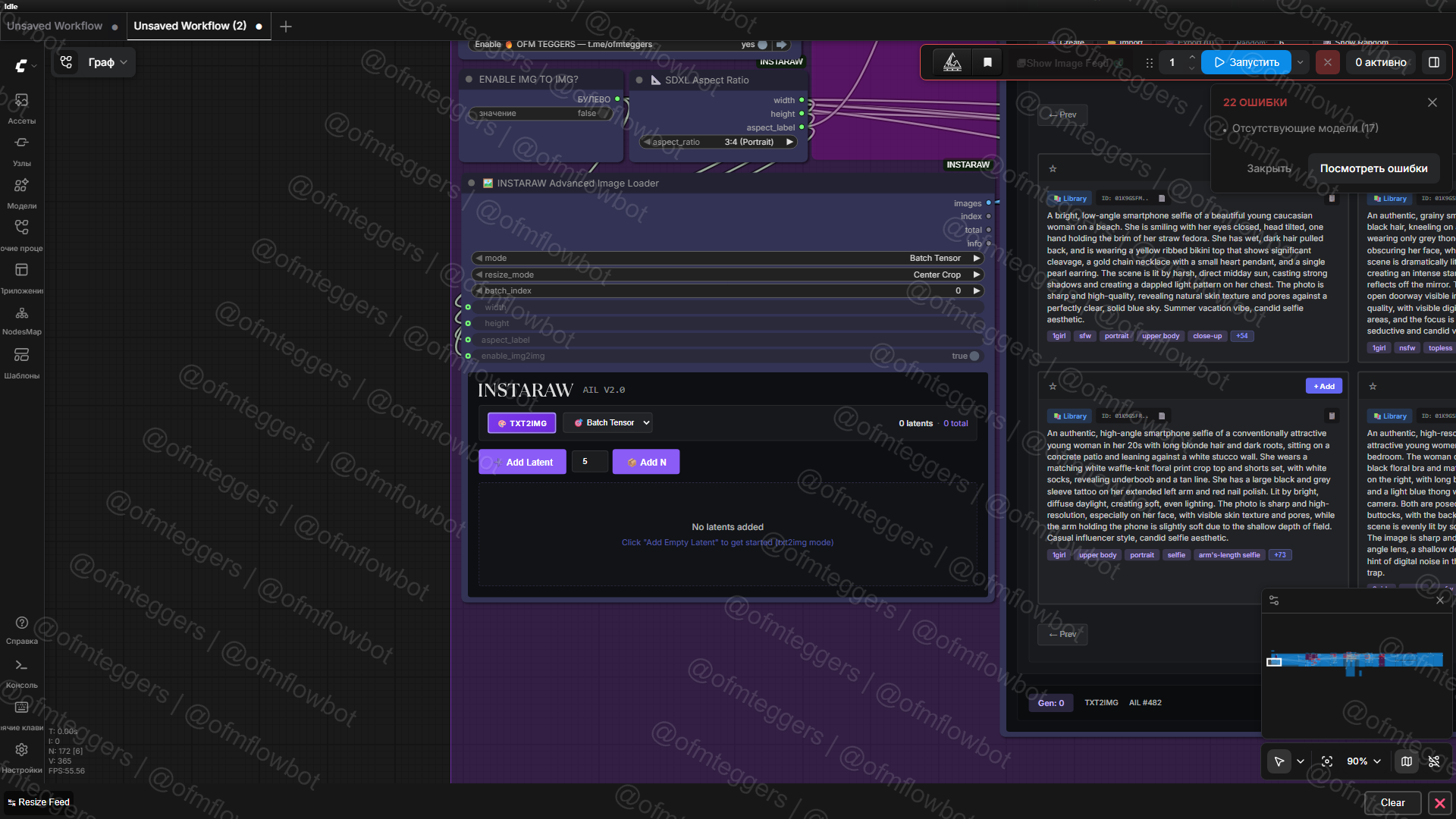Expand the 90% zoom level dropdown
Image resolution: width=1456 pixels, height=819 pixels.
(1363, 761)
